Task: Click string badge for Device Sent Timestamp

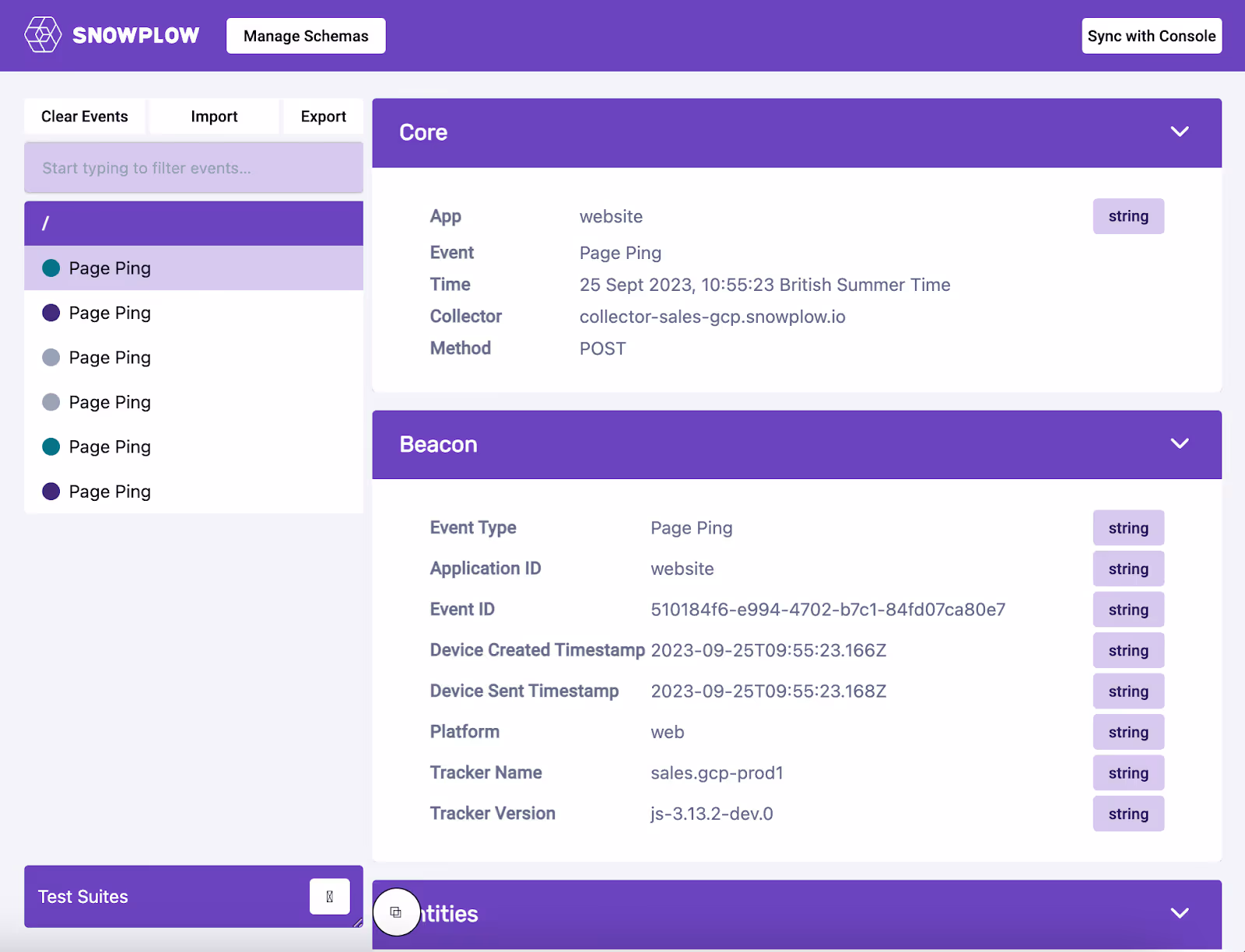Action: tap(1128, 691)
